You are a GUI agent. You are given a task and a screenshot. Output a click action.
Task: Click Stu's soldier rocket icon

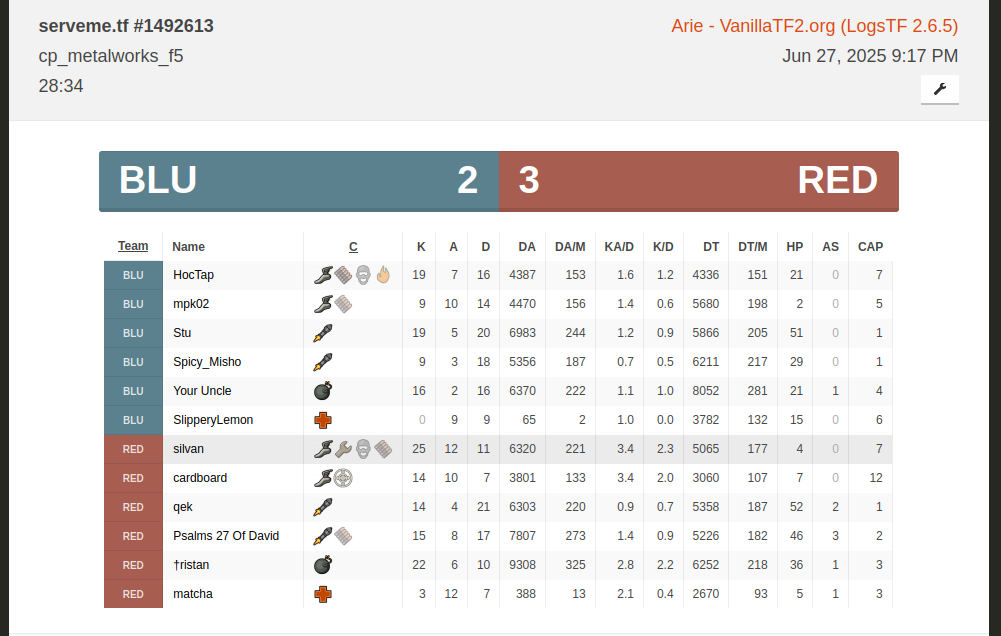click(x=323, y=333)
